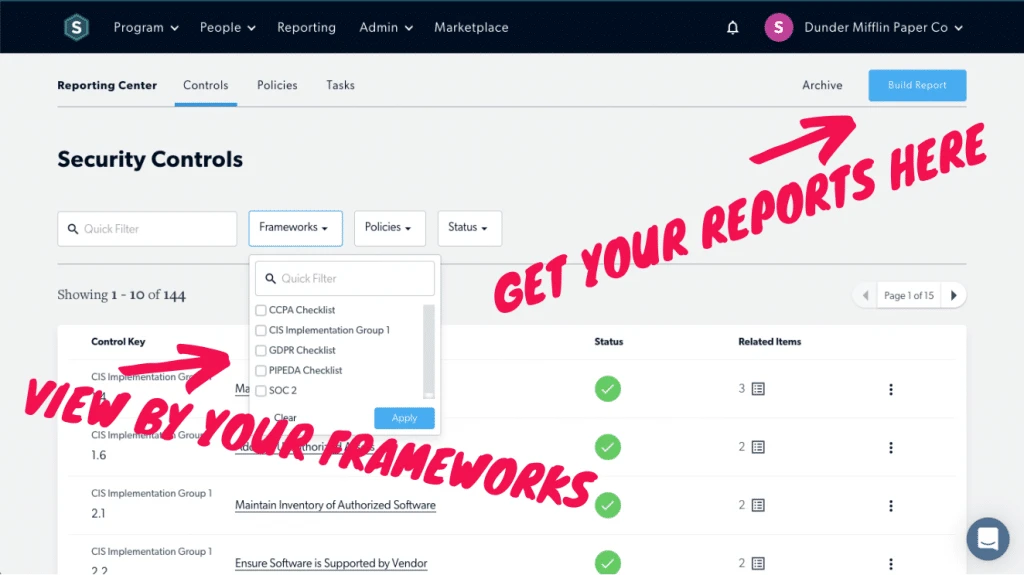Open the notifications bell icon
This screenshot has width=1024, height=575.
click(732, 28)
